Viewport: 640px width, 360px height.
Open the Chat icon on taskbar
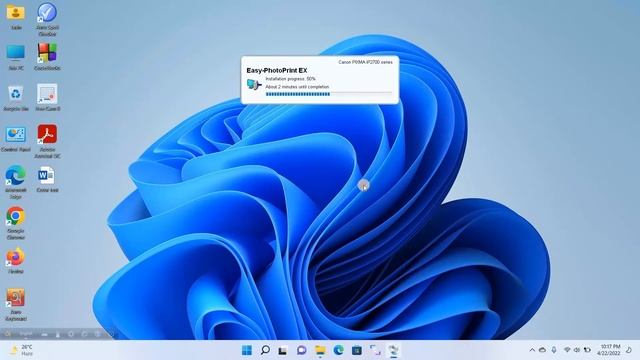pos(301,350)
